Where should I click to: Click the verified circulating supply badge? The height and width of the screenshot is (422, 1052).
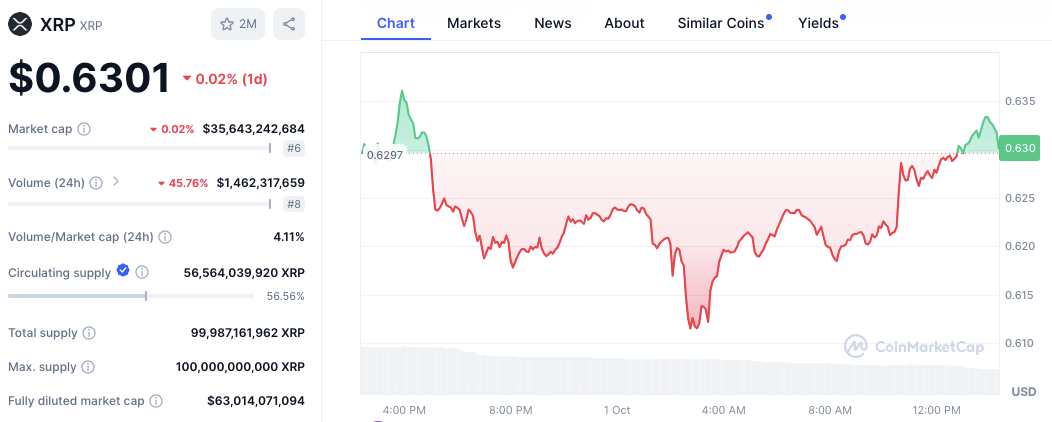(123, 271)
